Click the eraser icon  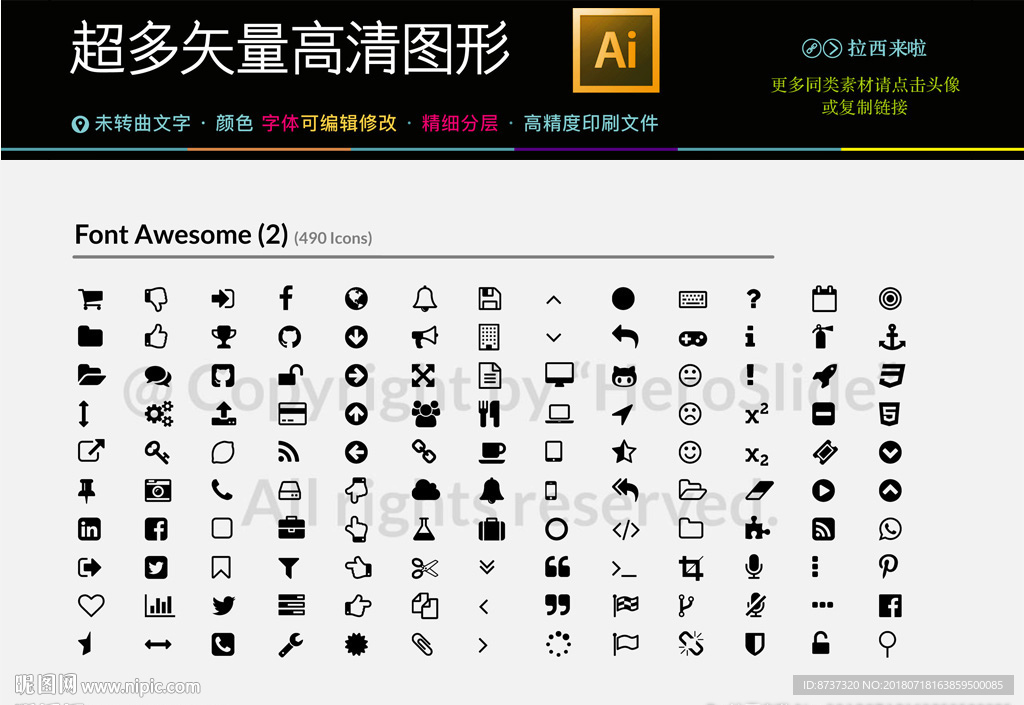click(x=760, y=490)
